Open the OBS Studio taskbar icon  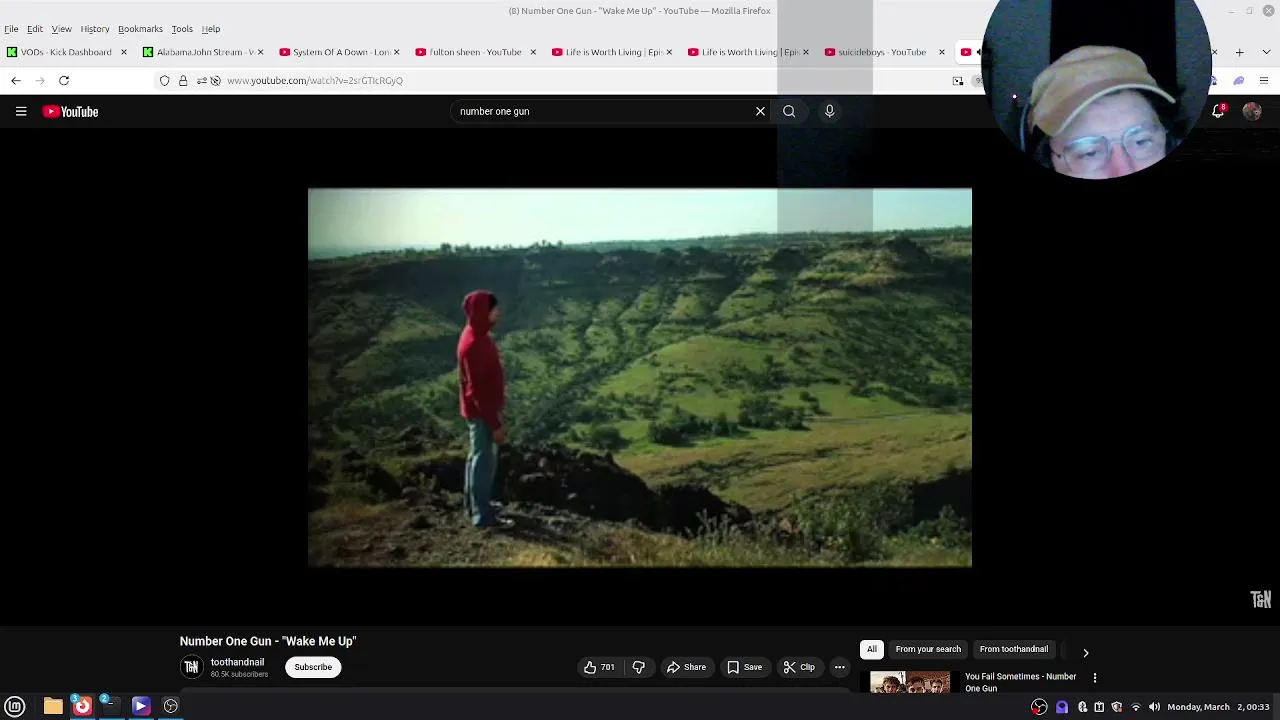[x=171, y=706]
